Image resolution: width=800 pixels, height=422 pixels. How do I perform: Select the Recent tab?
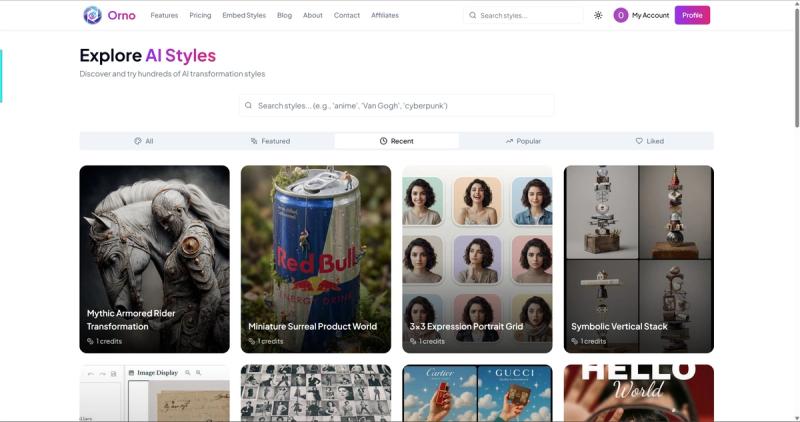(x=396, y=141)
